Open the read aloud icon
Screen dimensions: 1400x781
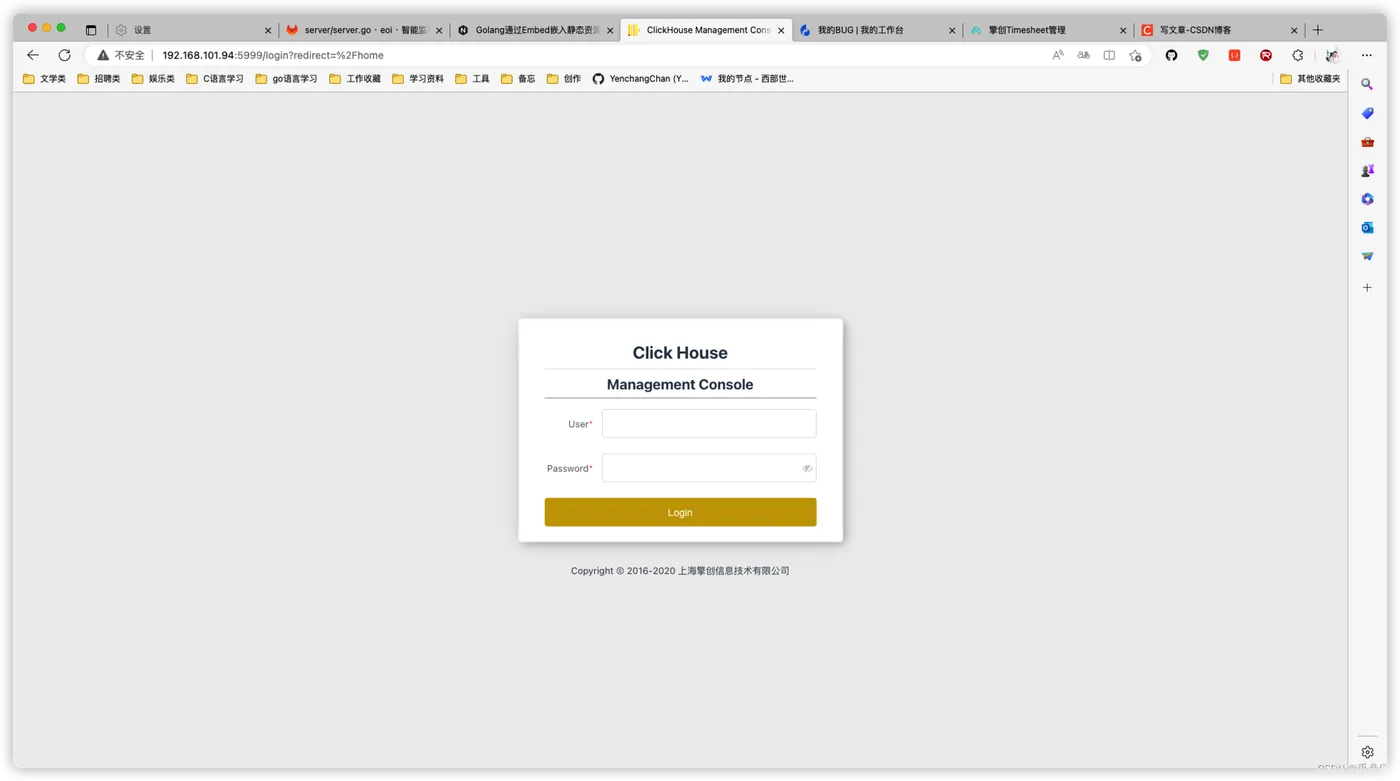pyautogui.click(x=1058, y=55)
